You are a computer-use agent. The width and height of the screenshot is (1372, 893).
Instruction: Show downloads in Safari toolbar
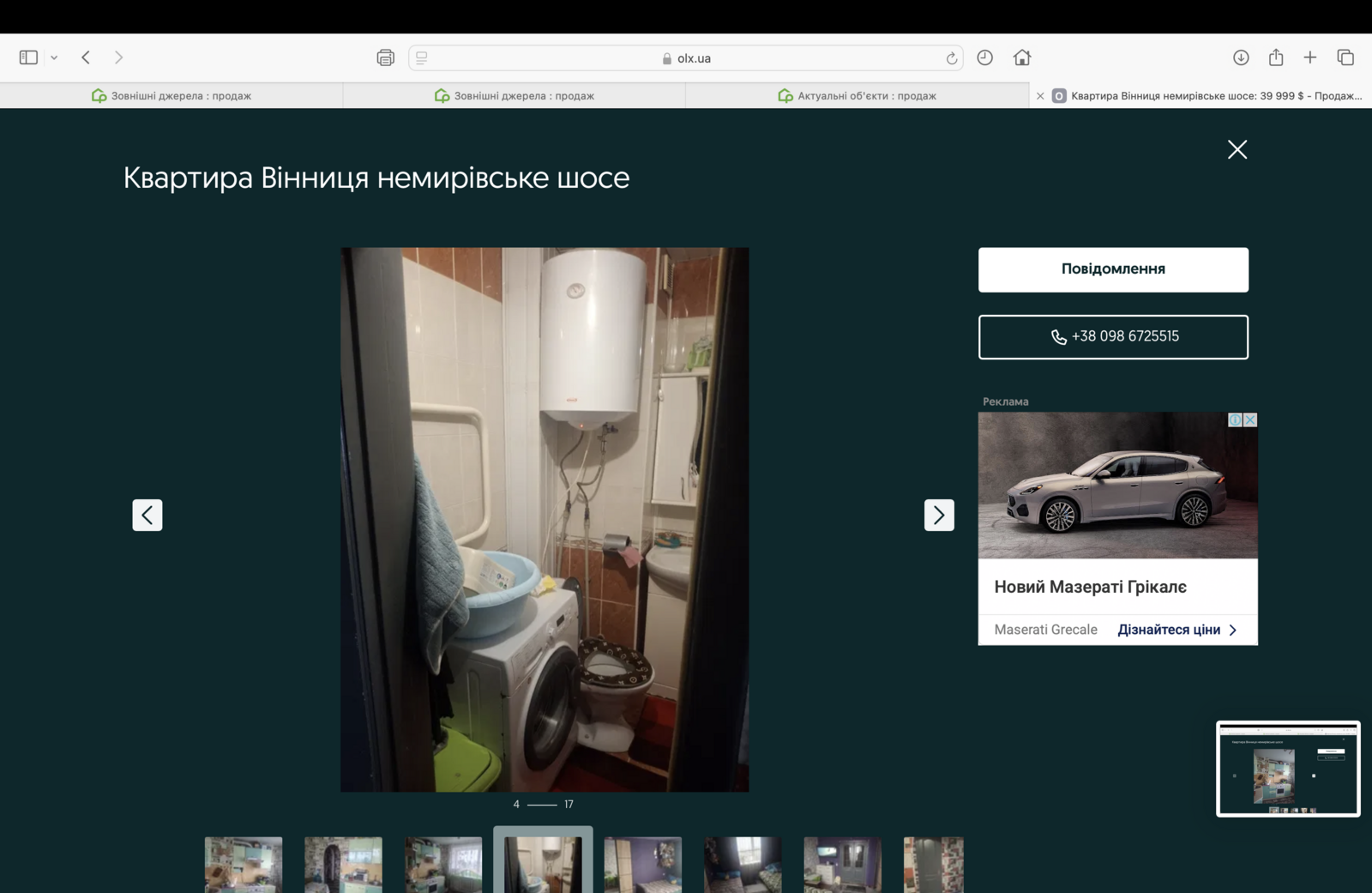click(1240, 57)
